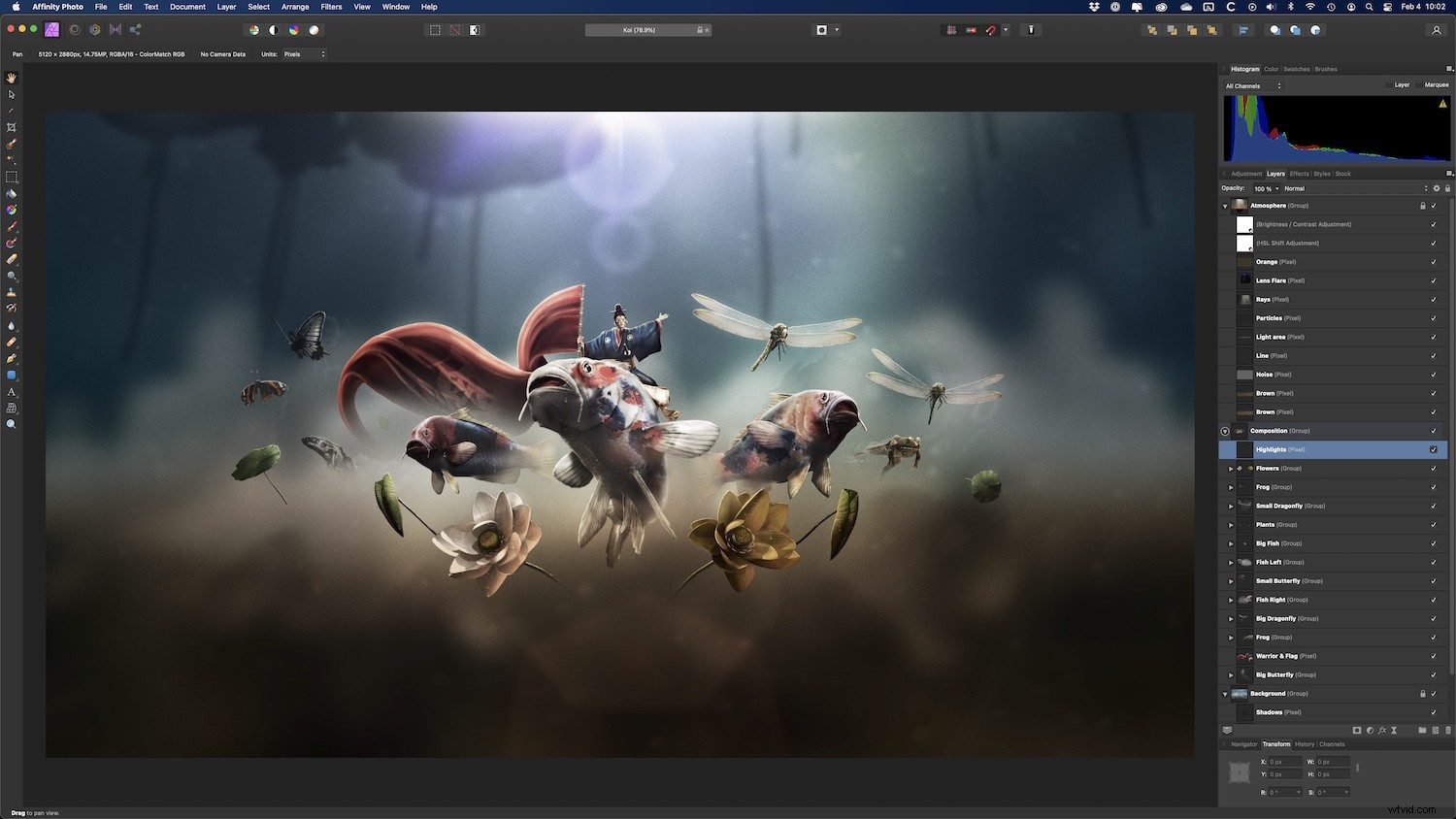Switch to the History tab
The height and width of the screenshot is (819, 1456).
click(1306, 744)
